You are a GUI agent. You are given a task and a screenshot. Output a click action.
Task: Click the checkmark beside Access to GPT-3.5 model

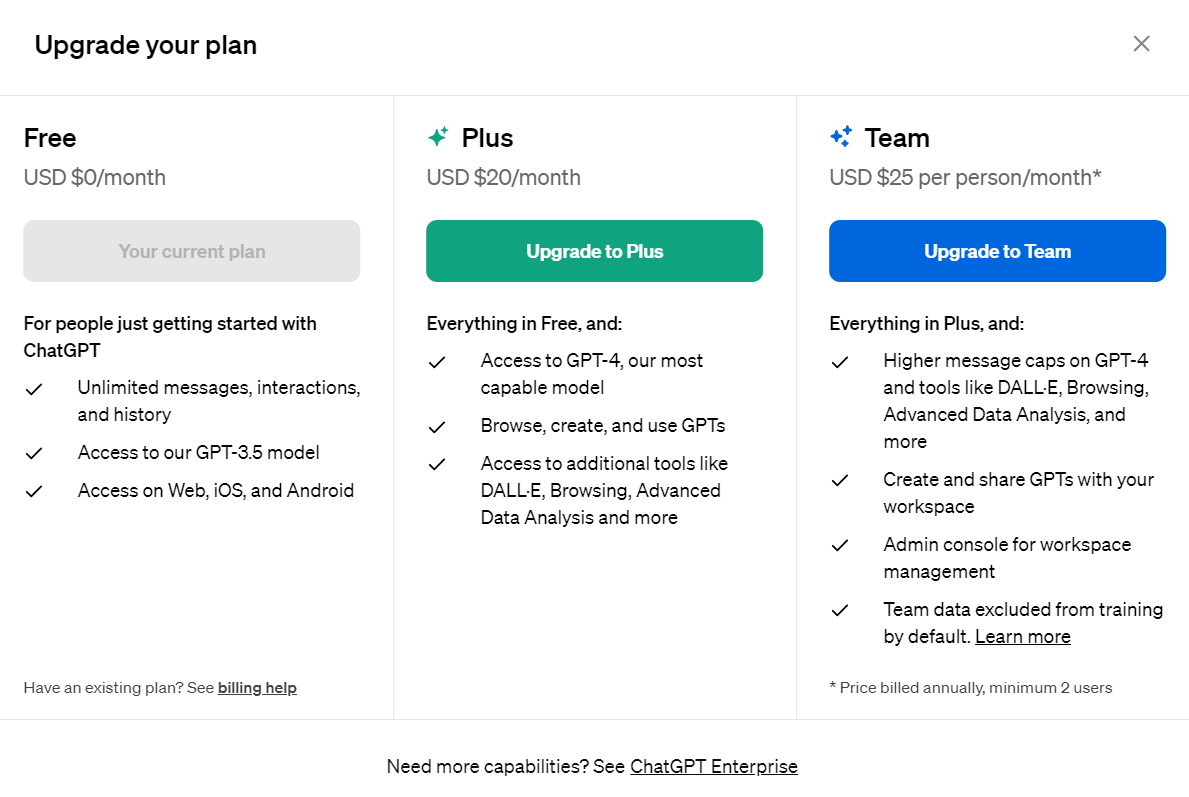pos(33,453)
